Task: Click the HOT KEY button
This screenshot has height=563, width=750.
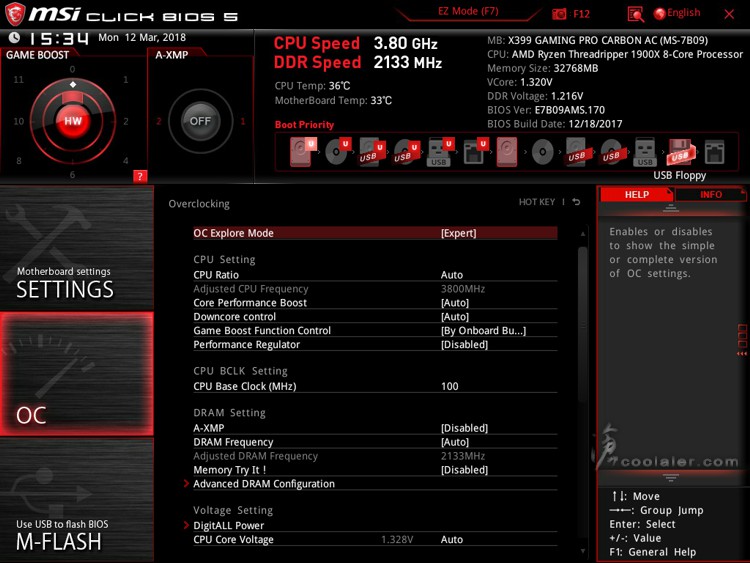Action: [x=537, y=202]
